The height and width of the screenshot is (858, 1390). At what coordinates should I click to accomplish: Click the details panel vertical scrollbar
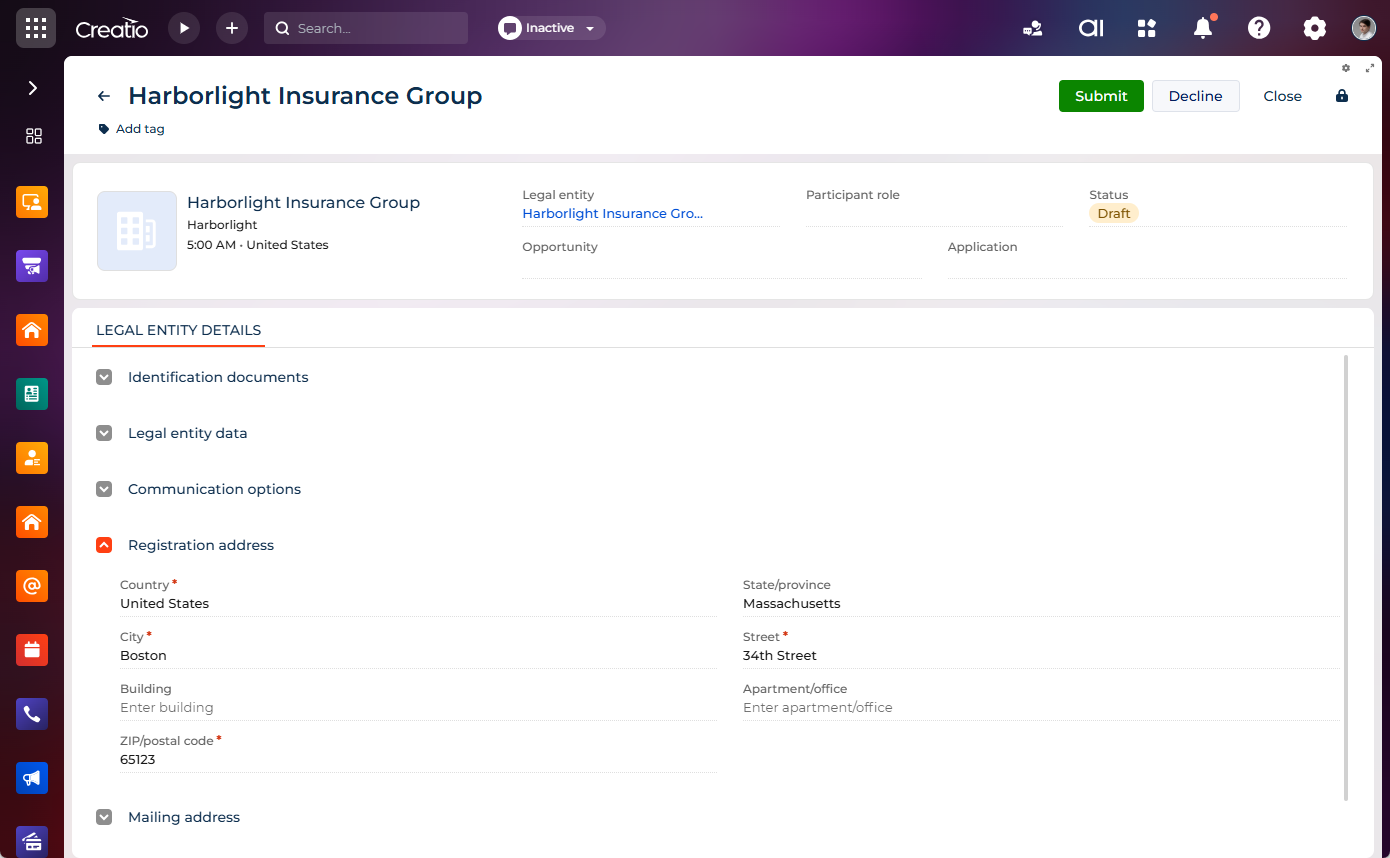coord(1346,578)
